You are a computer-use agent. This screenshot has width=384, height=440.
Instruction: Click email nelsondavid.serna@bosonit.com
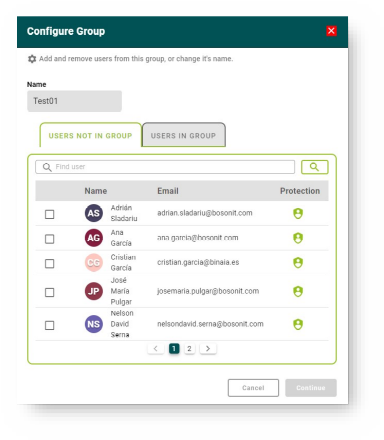coord(210,324)
